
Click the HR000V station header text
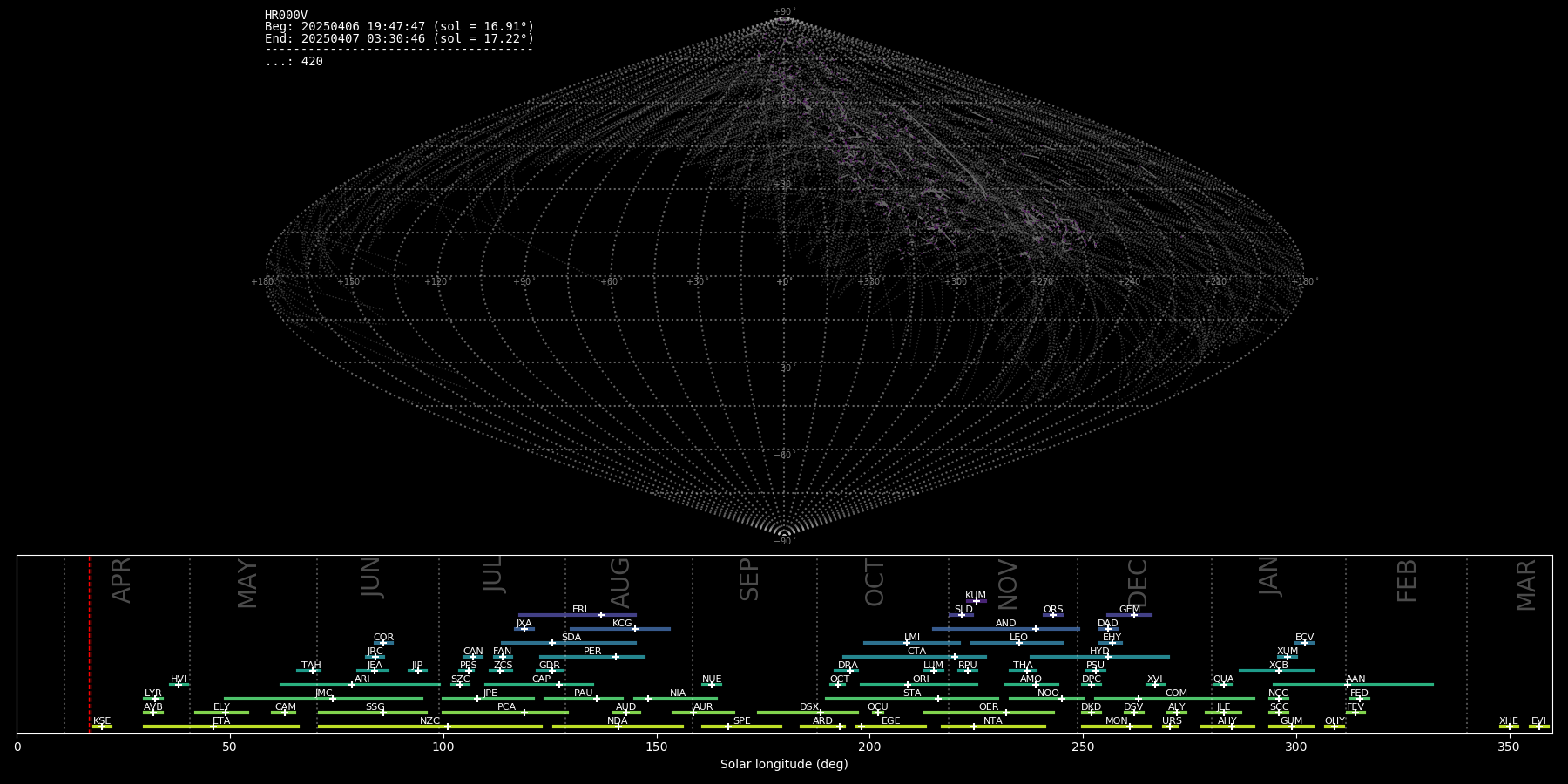286,16
